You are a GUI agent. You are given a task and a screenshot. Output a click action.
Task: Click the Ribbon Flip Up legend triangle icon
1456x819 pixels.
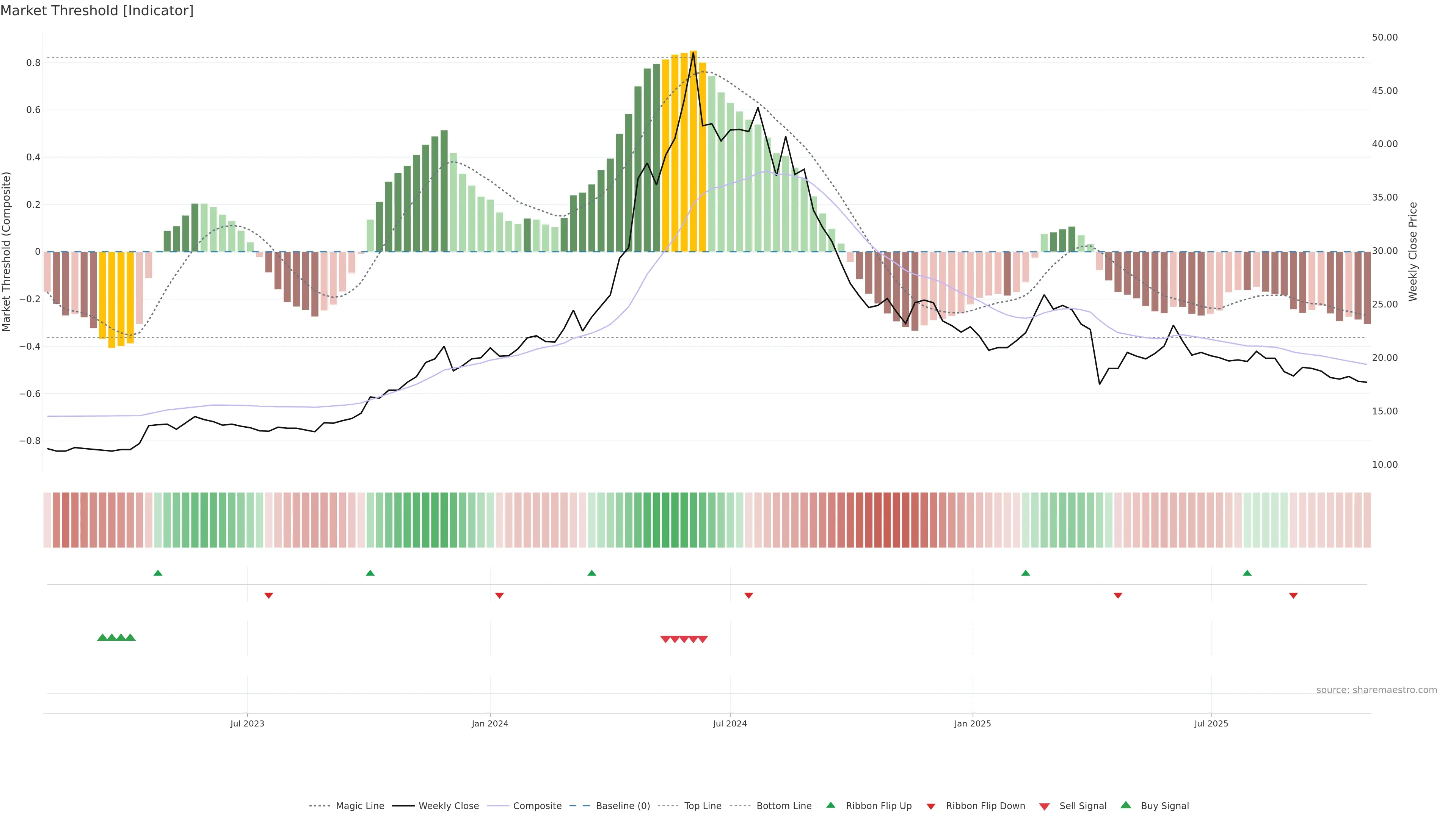point(830,805)
